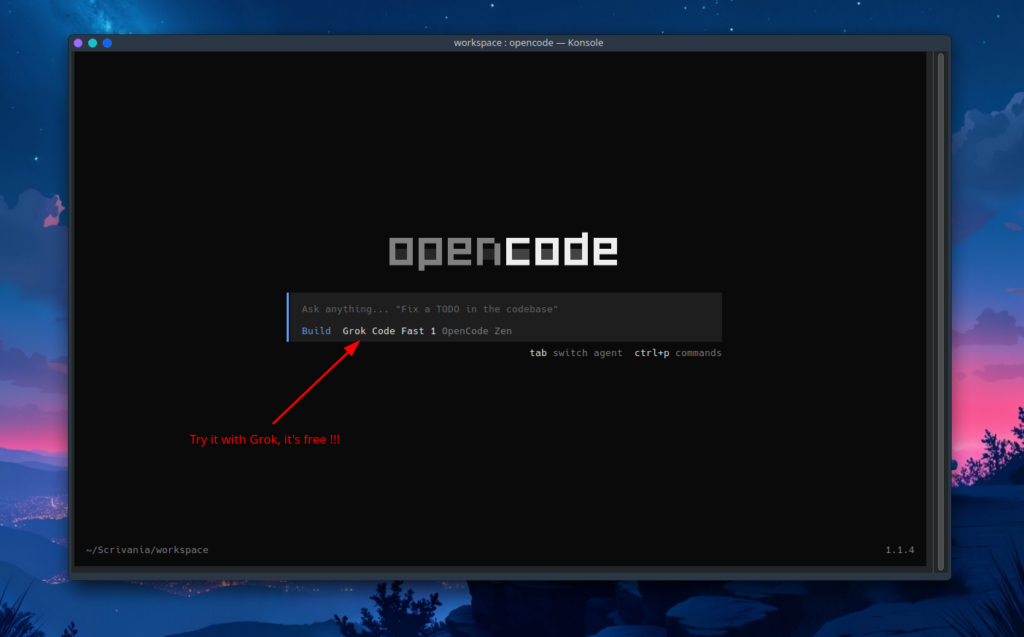Open the Grok Code Fast 1 model selector
Viewport: 1024px width, 637px height.
click(x=389, y=331)
